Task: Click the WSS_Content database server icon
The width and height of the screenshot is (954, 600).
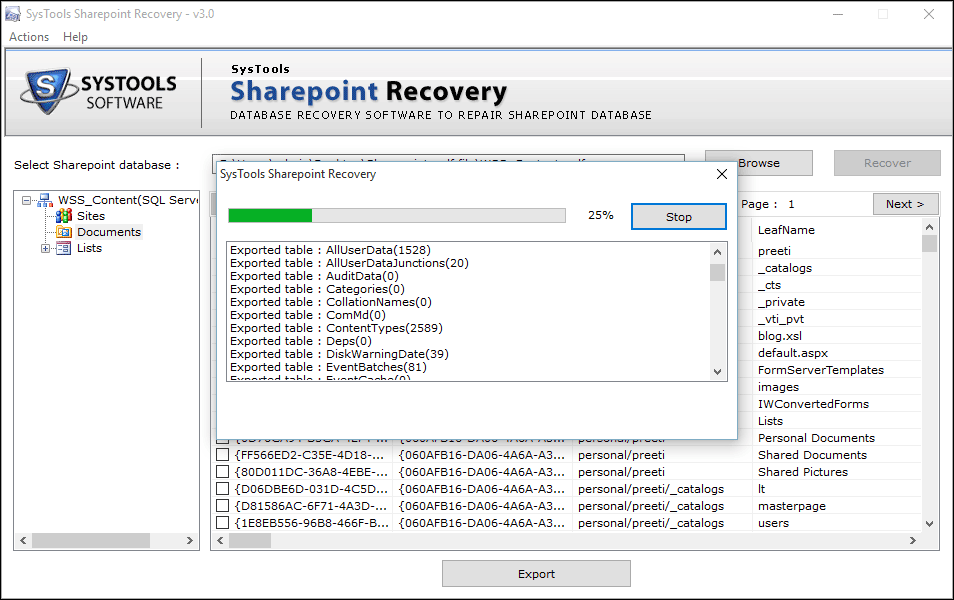Action: click(x=45, y=200)
